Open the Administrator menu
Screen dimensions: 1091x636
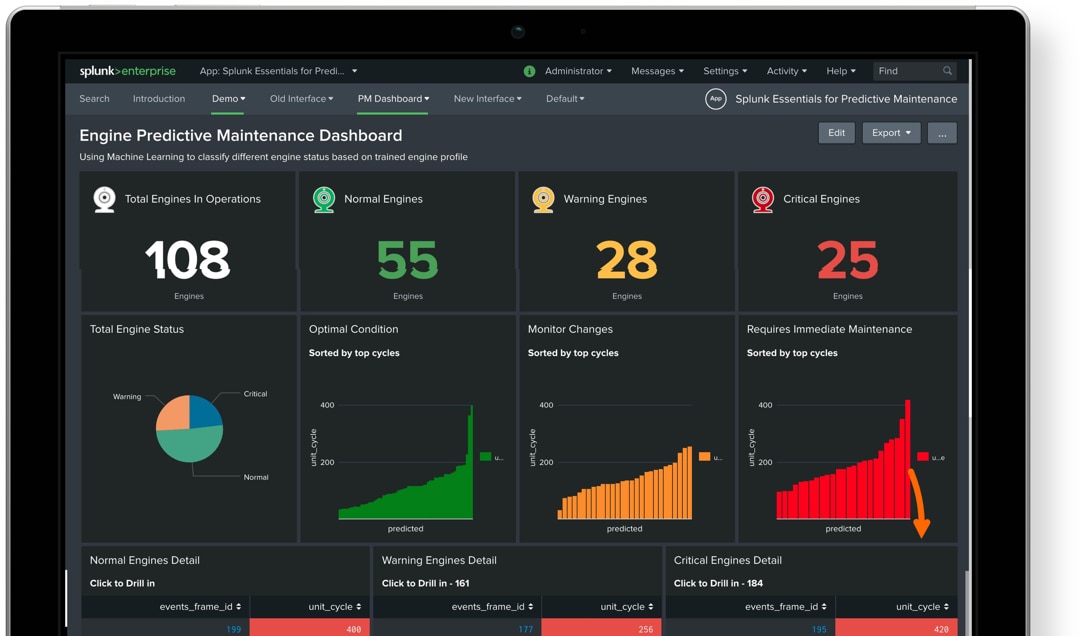click(x=578, y=71)
